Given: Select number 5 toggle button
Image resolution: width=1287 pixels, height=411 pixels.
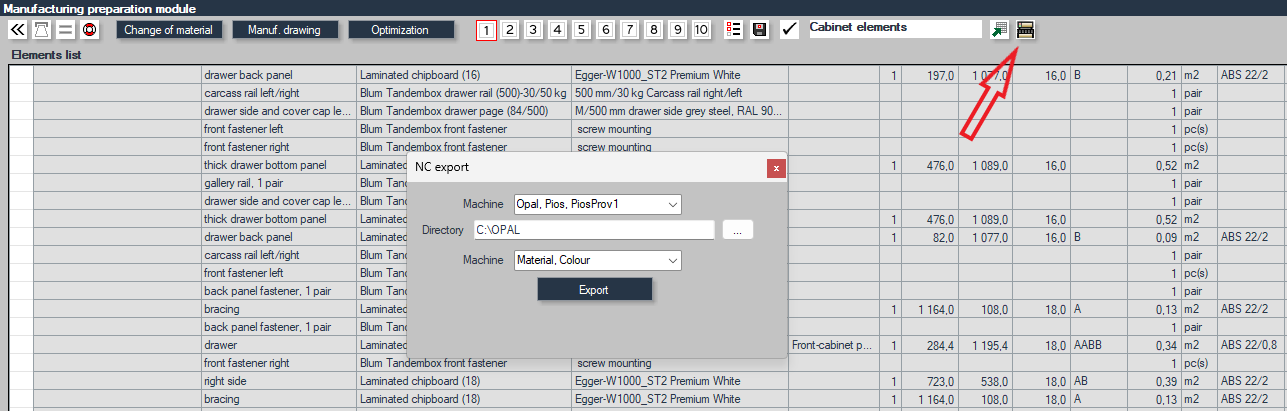Looking at the screenshot, I should (x=581, y=30).
